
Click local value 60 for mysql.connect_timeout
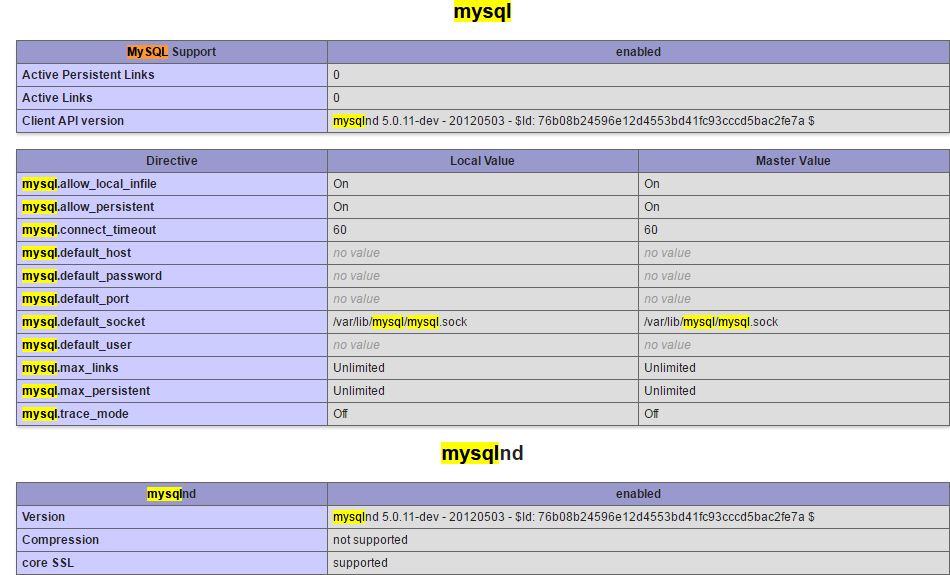(340, 230)
